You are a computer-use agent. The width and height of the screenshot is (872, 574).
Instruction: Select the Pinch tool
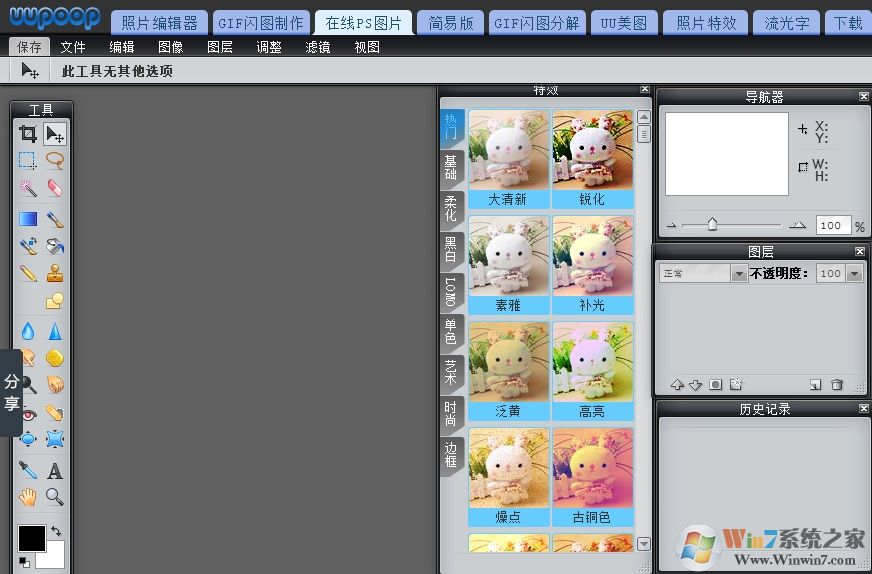pos(55,439)
